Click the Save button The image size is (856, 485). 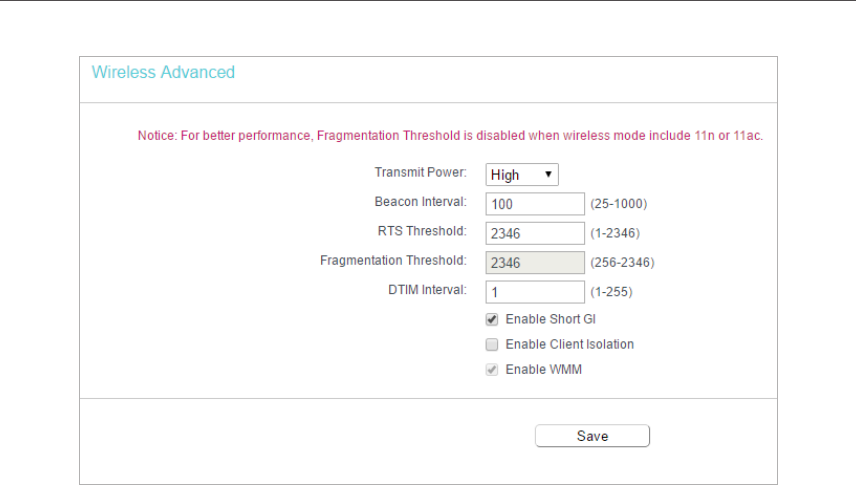(592, 436)
